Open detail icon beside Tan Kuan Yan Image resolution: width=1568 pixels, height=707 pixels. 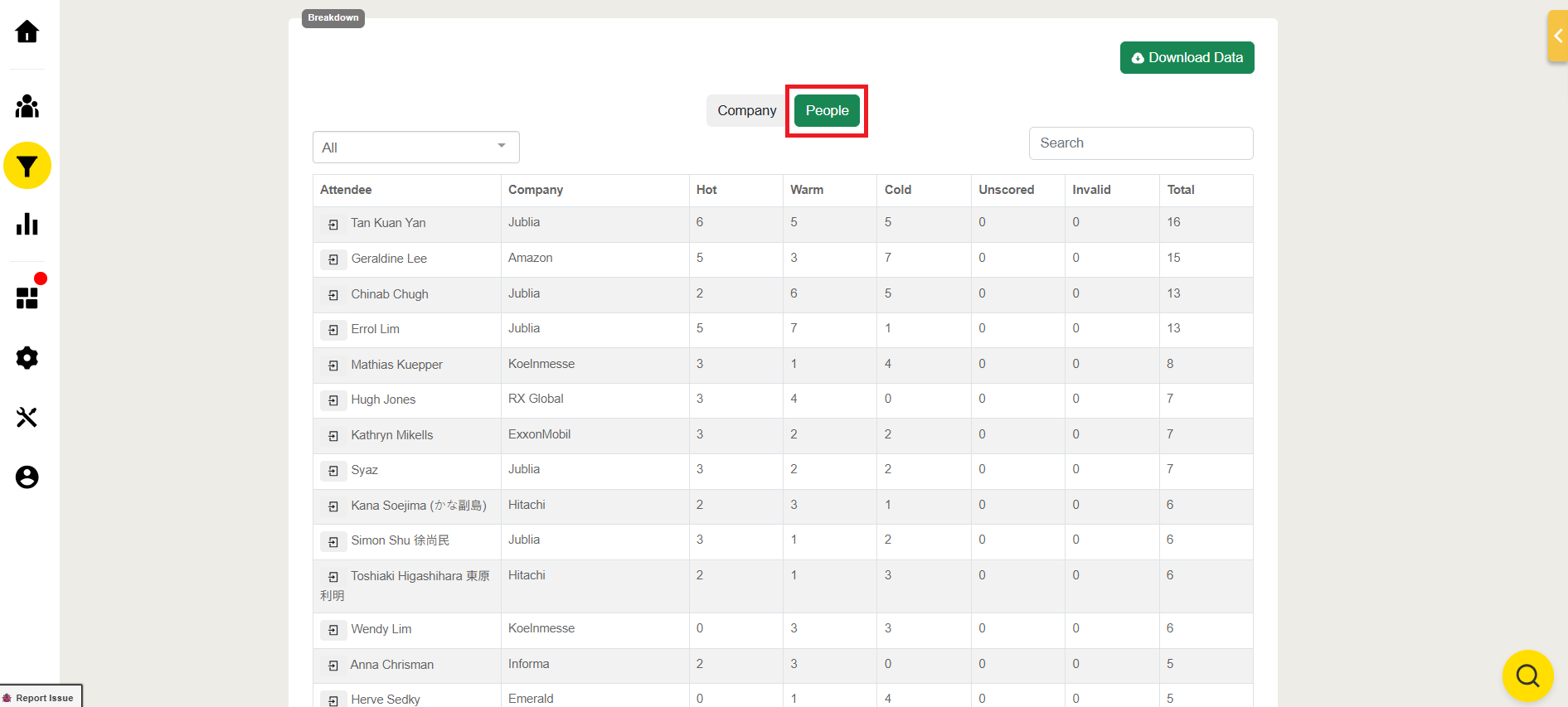click(x=333, y=225)
